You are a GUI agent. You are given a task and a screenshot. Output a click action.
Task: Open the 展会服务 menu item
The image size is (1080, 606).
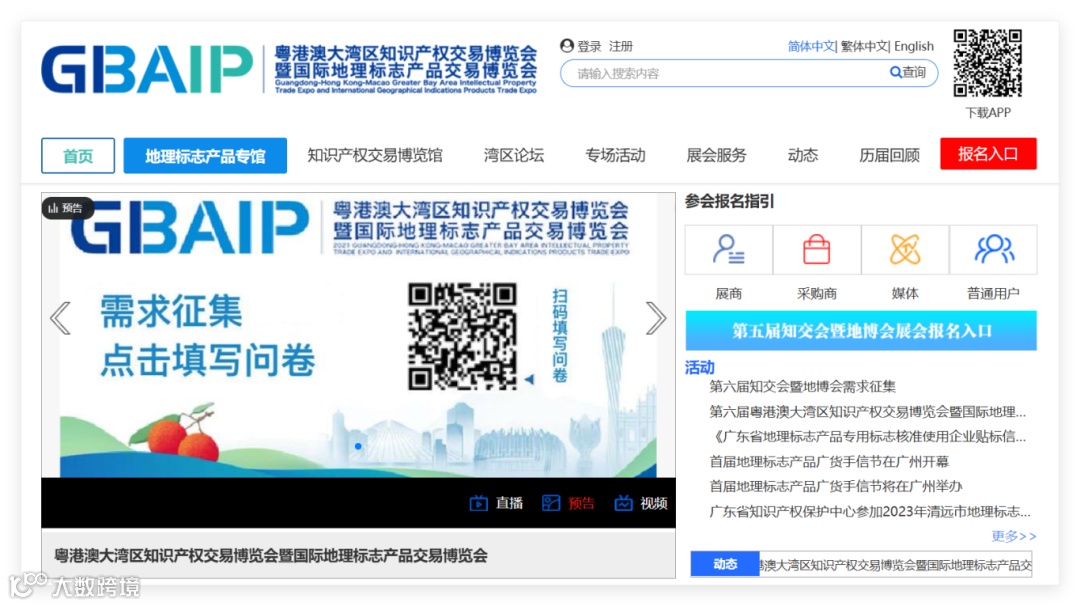coord(716,156)
